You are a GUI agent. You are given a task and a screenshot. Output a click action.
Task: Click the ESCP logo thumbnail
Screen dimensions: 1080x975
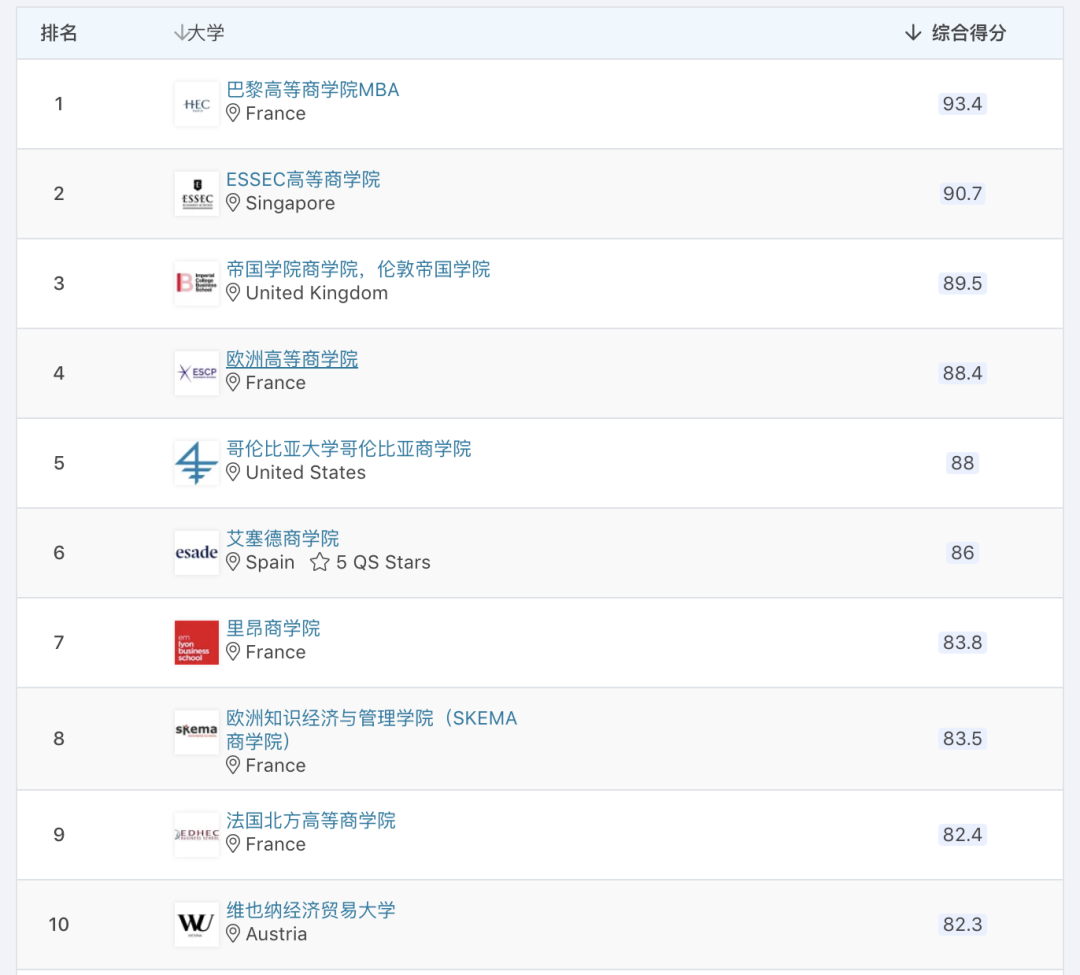[x=196, y=373]
